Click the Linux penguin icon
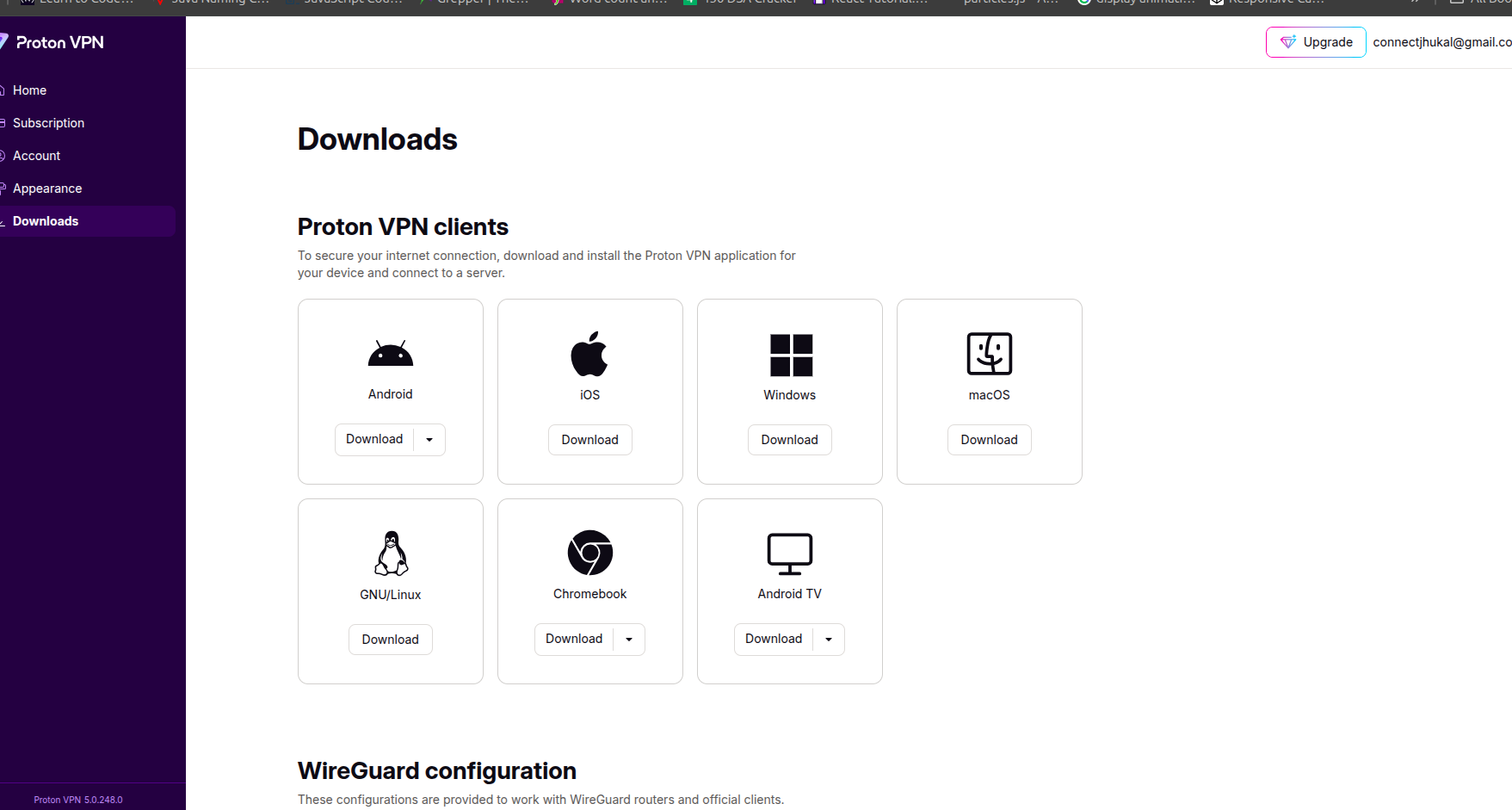 pyautogui.click(x=392, y=553)
